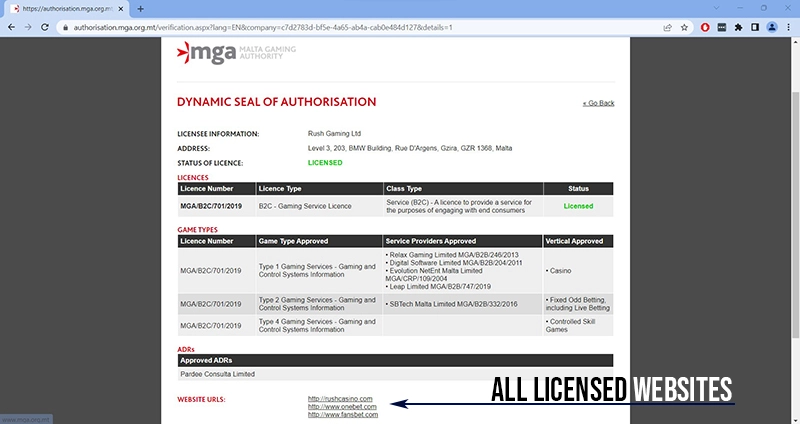The image size is (800, 424).
Task: Click the Go Back link
Action: coord(598,103)
